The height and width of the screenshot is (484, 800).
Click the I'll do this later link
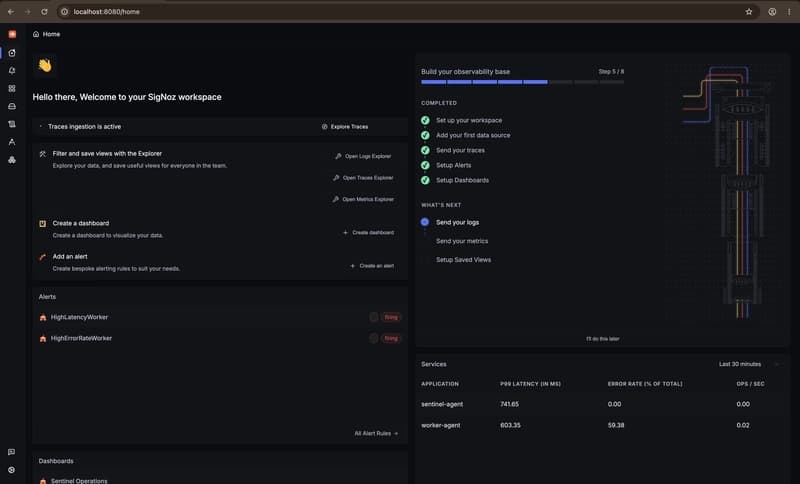603,339
